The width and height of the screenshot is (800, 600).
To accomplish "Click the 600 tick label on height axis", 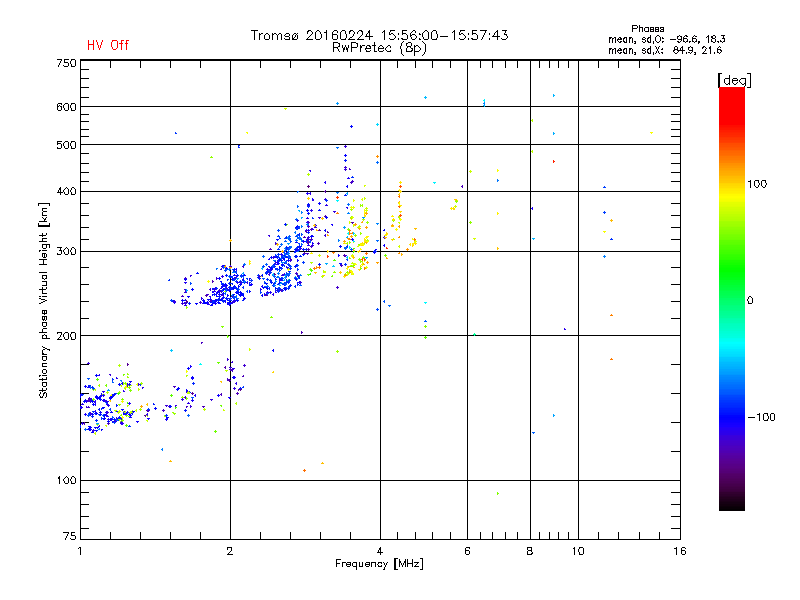I will point(66,107).
